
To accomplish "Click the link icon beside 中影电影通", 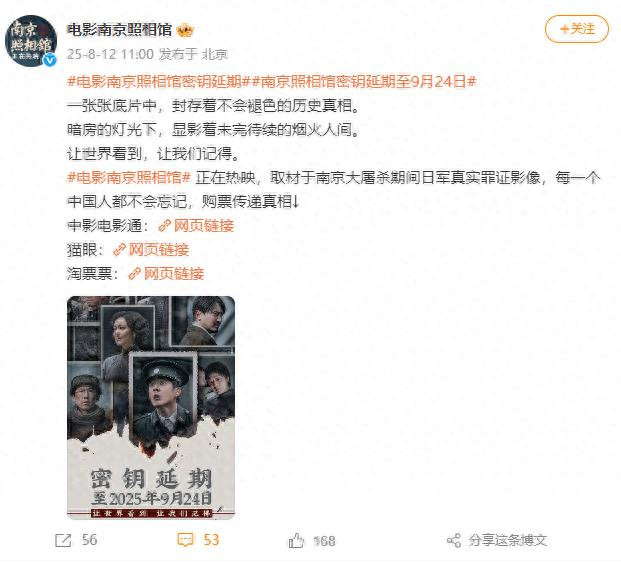I will pyautogui.click(x=164, y=226).
